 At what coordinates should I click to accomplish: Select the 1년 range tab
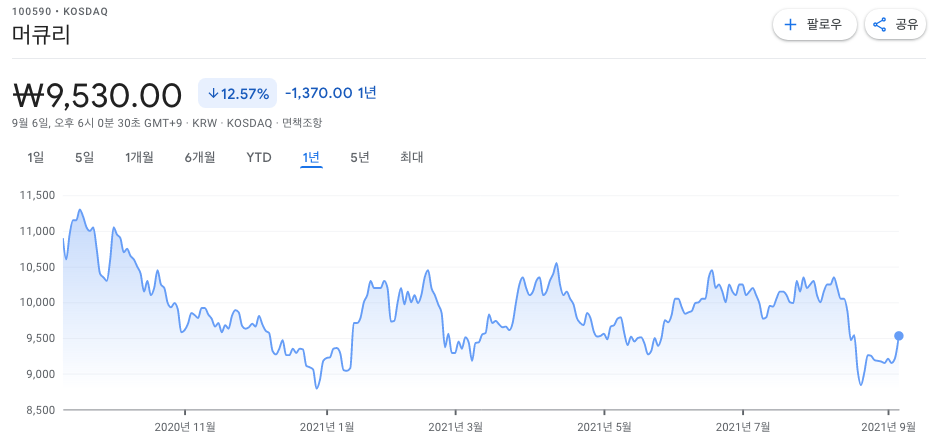click(311, 158)
